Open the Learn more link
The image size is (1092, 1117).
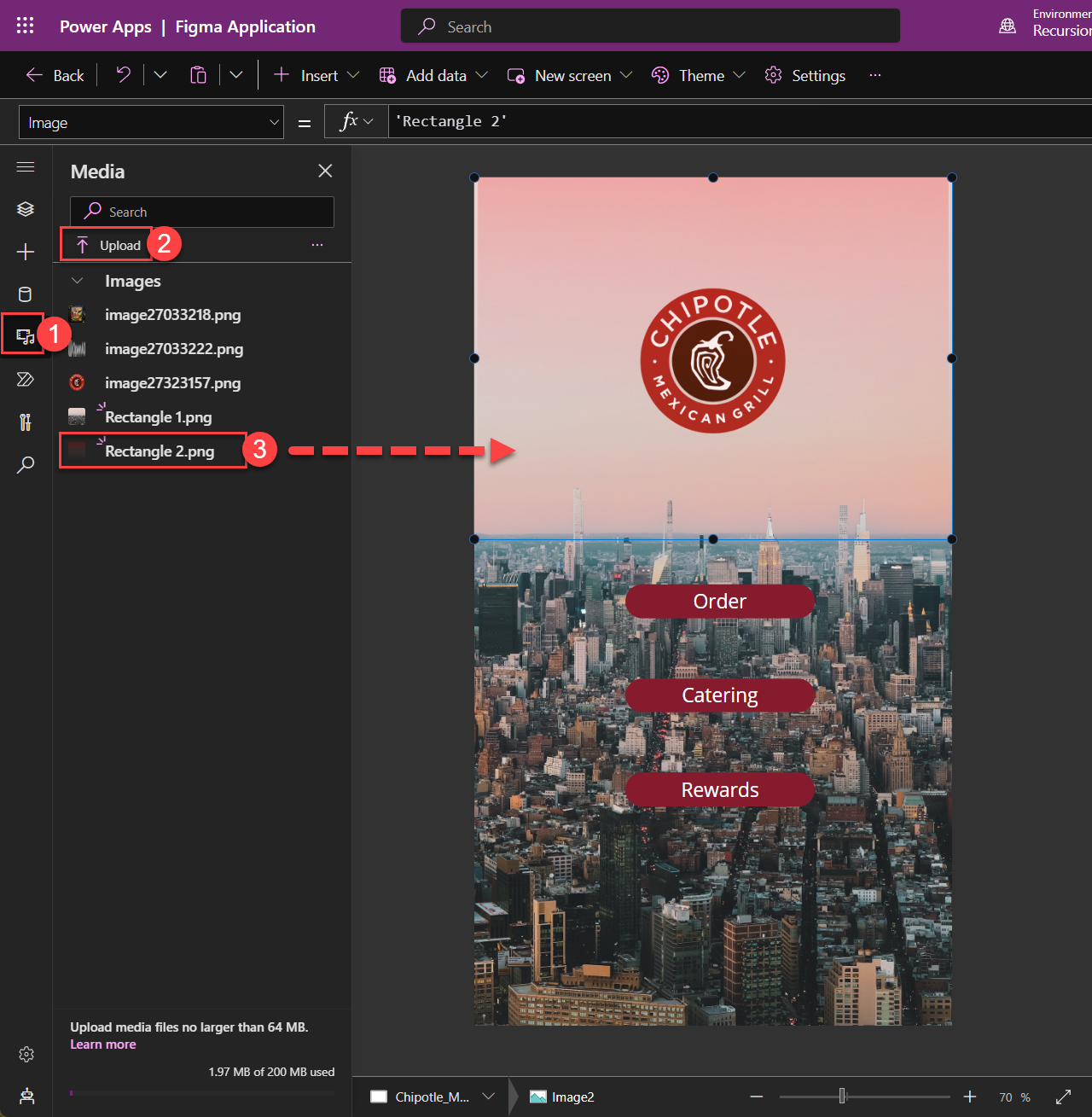(x=102, y=1044)
